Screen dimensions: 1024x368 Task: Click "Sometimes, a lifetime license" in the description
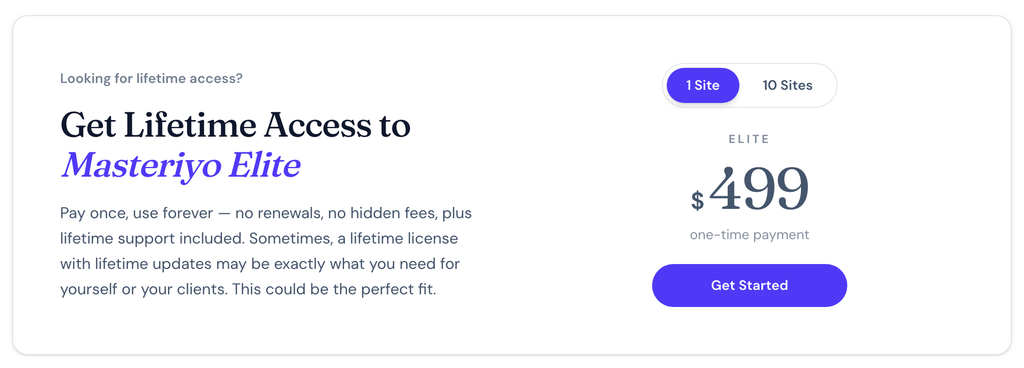(x=353, y=239)
